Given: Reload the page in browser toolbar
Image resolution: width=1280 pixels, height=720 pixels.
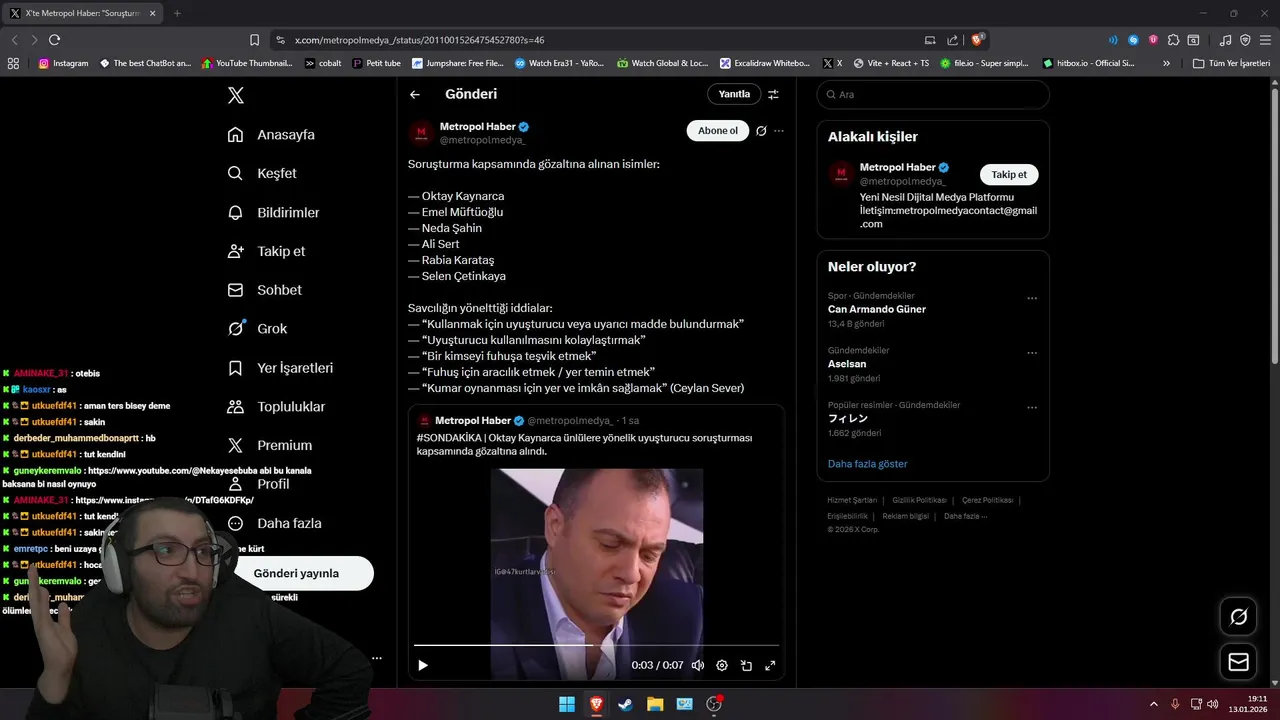Looking at the screenshot, I should pos(54,40).
